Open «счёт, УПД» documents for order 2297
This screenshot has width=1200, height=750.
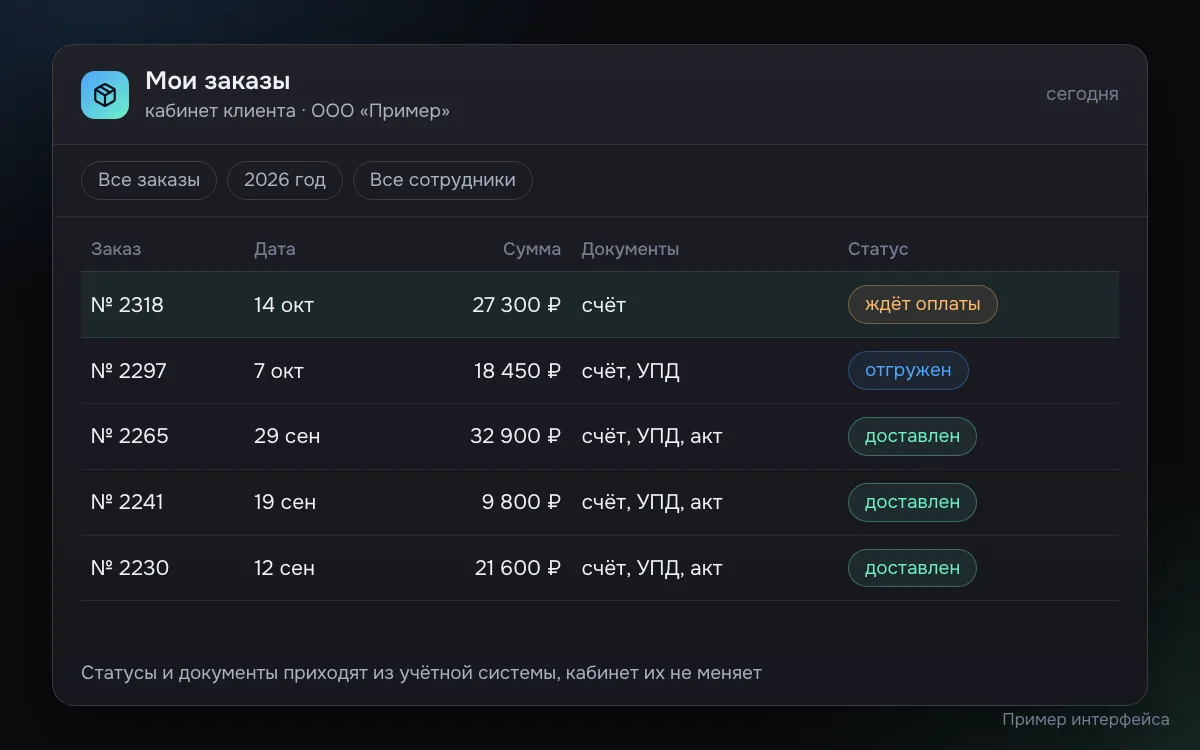pos(631,371)
